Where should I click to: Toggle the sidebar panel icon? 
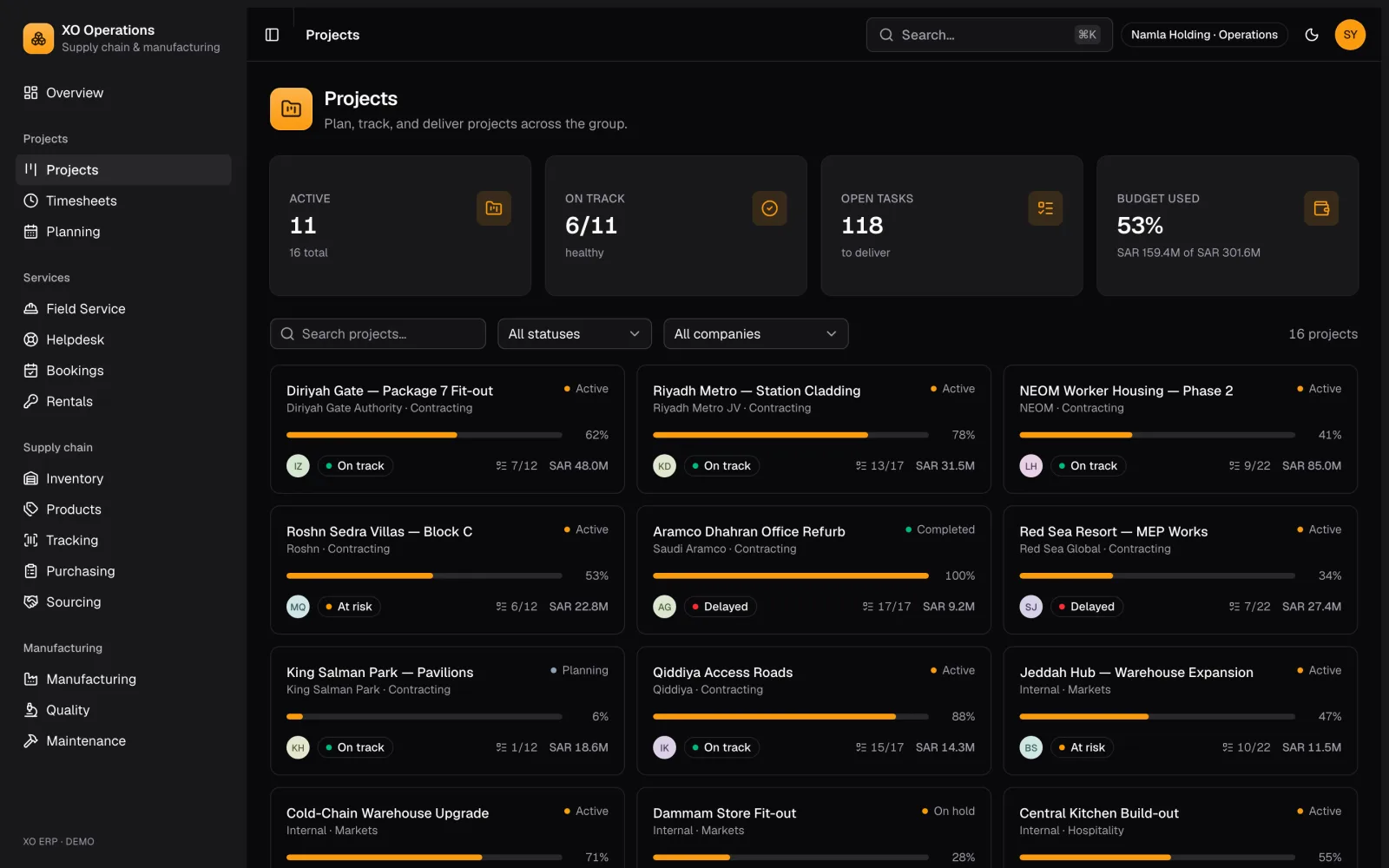(272, 35)
